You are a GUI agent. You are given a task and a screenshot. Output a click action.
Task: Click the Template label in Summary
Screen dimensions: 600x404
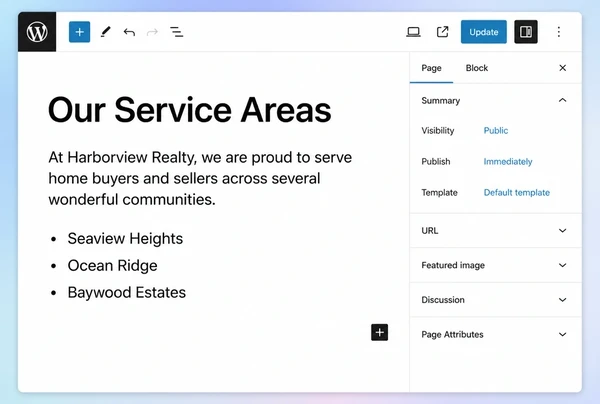click(439, 192)
